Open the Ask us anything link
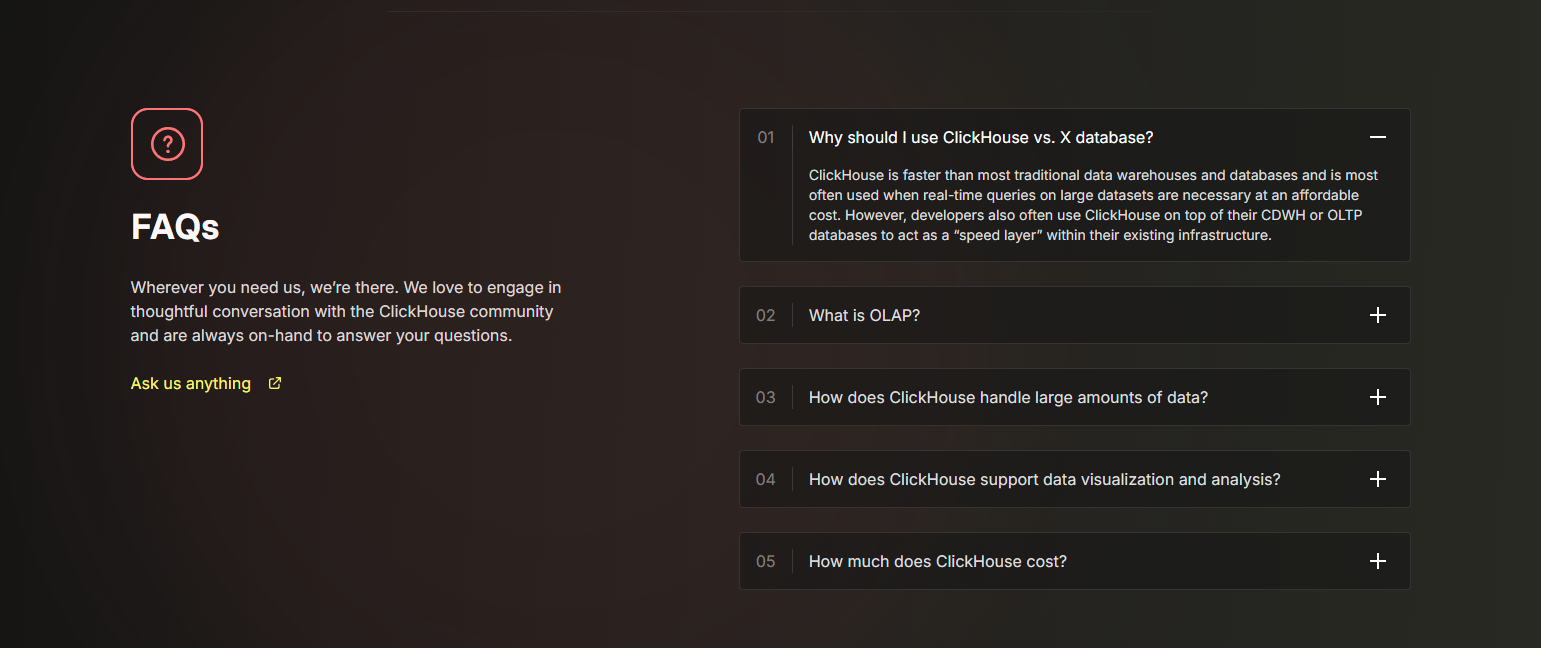The height and width of the screenshot is (648, 1541). [x=190, y=382]
